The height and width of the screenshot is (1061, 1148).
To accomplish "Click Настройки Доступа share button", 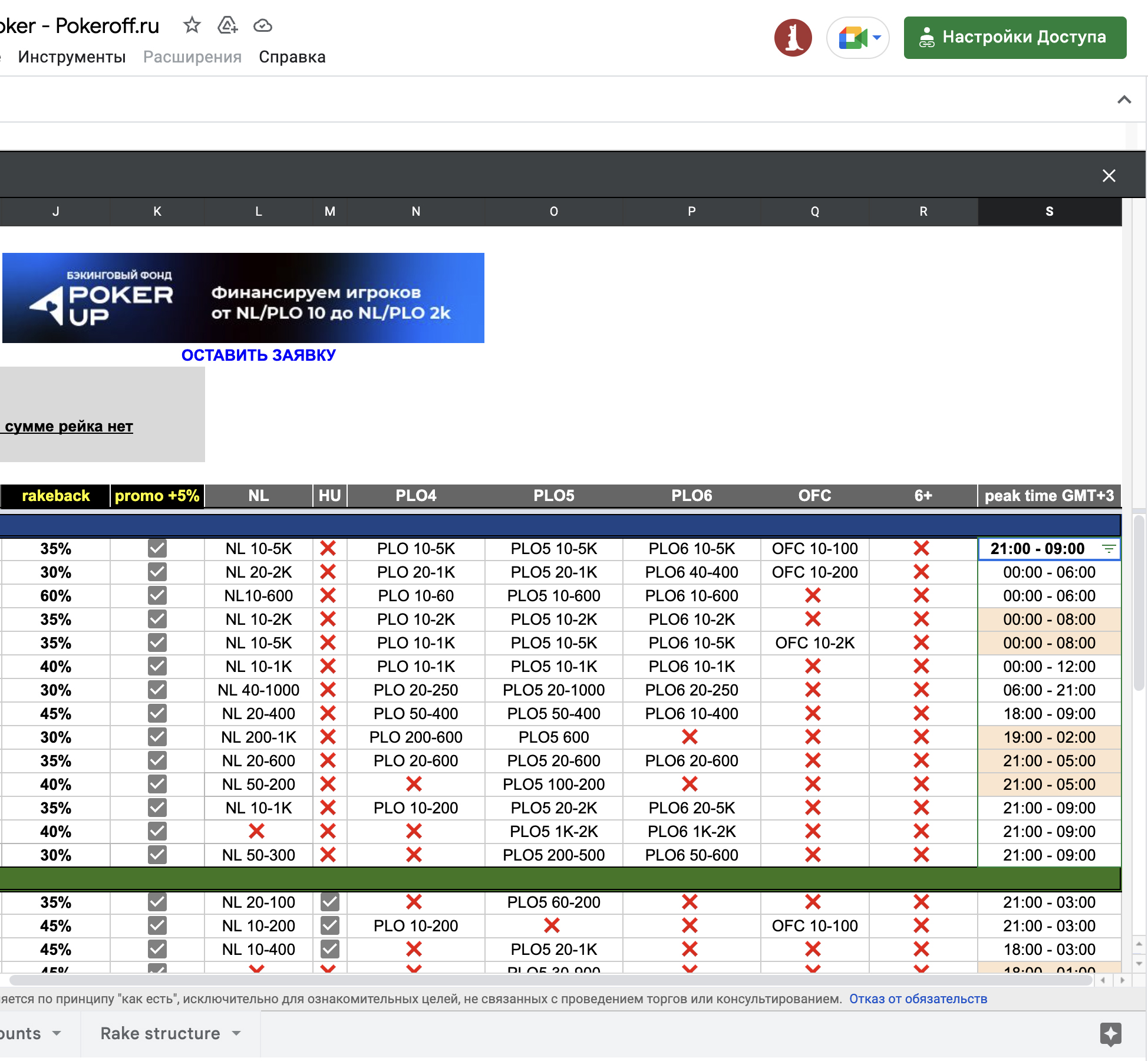I will coord(1014,37).
